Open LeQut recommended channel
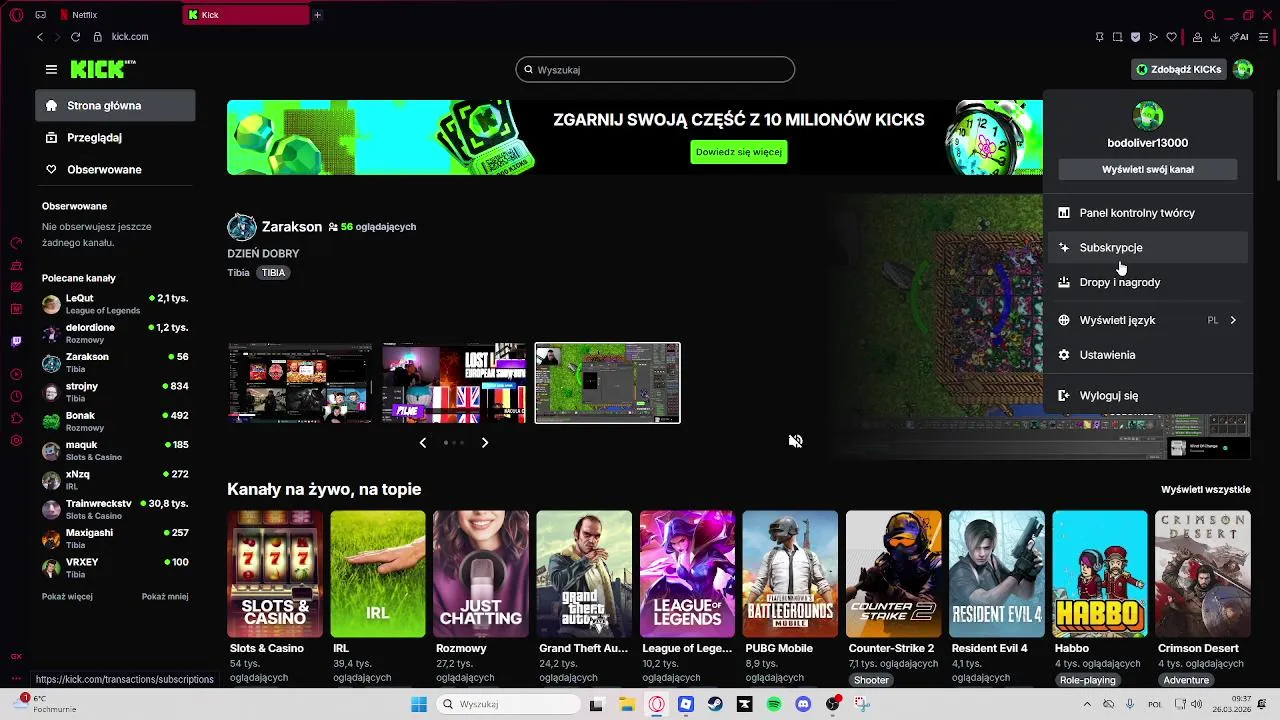 pos(115,304)
